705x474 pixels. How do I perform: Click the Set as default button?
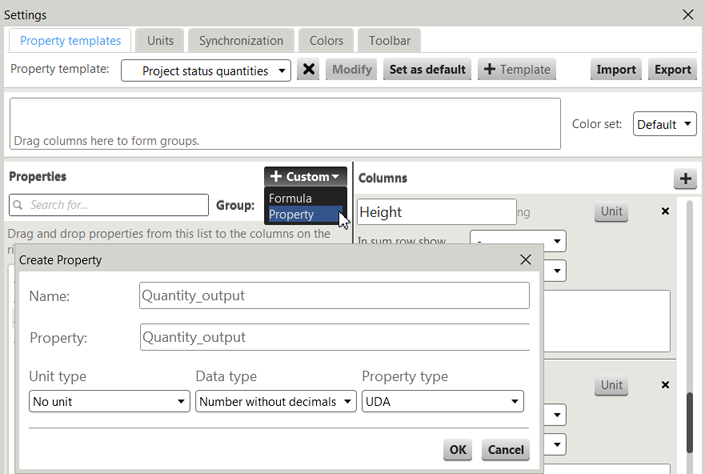[x=427, y=70]
